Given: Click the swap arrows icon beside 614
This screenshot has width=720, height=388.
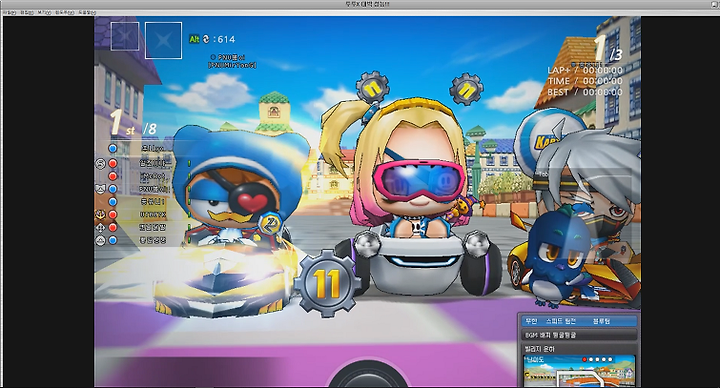Looking at the screenshot, I should coord(206,39).
